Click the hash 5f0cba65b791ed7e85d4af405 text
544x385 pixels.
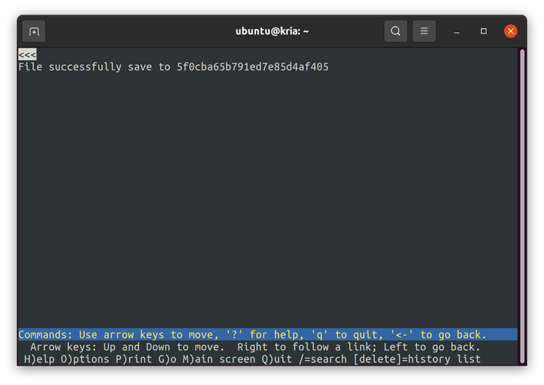pyautogui.click(x=253, y=67)
